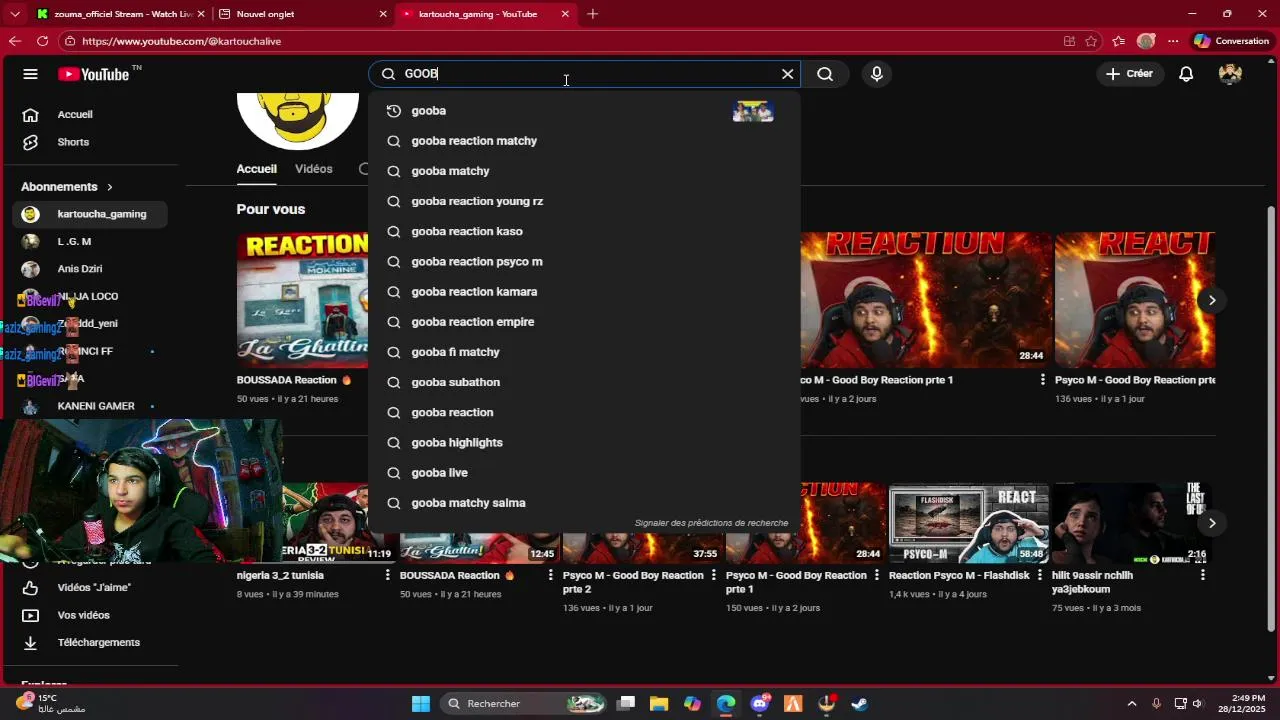Show hidden system tray icons
1280x720 pixels.
[1132, 704]
